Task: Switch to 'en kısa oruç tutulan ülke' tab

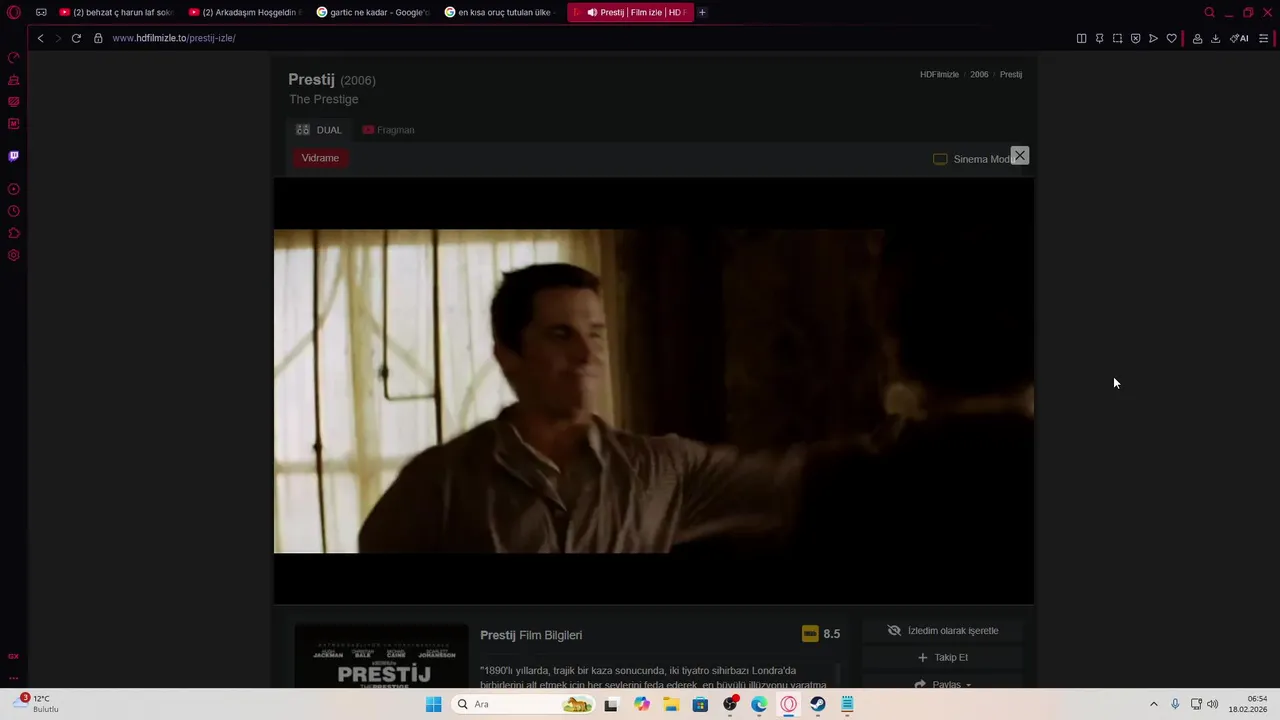Action: (502, 12)
